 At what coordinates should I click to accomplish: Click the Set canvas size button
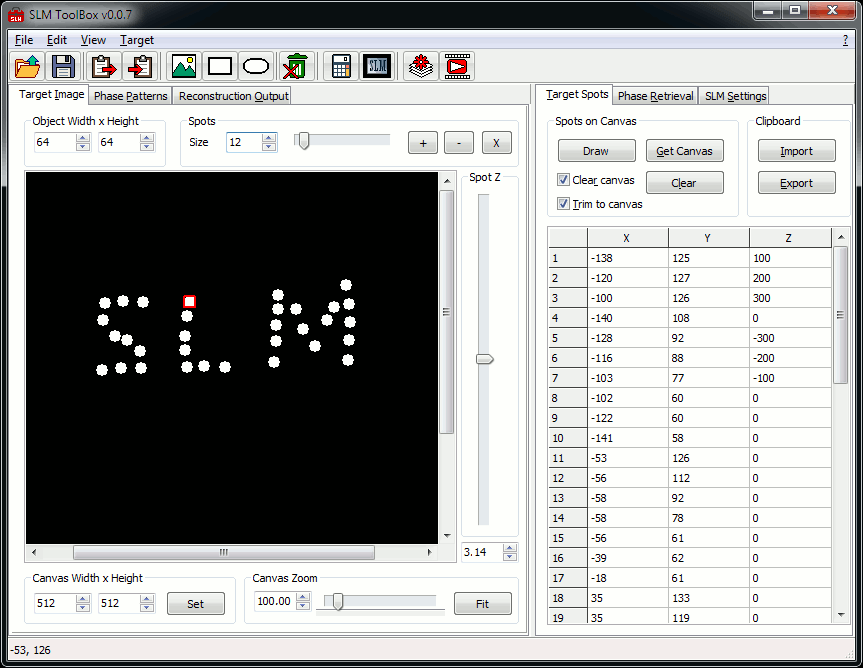(195, 604)
